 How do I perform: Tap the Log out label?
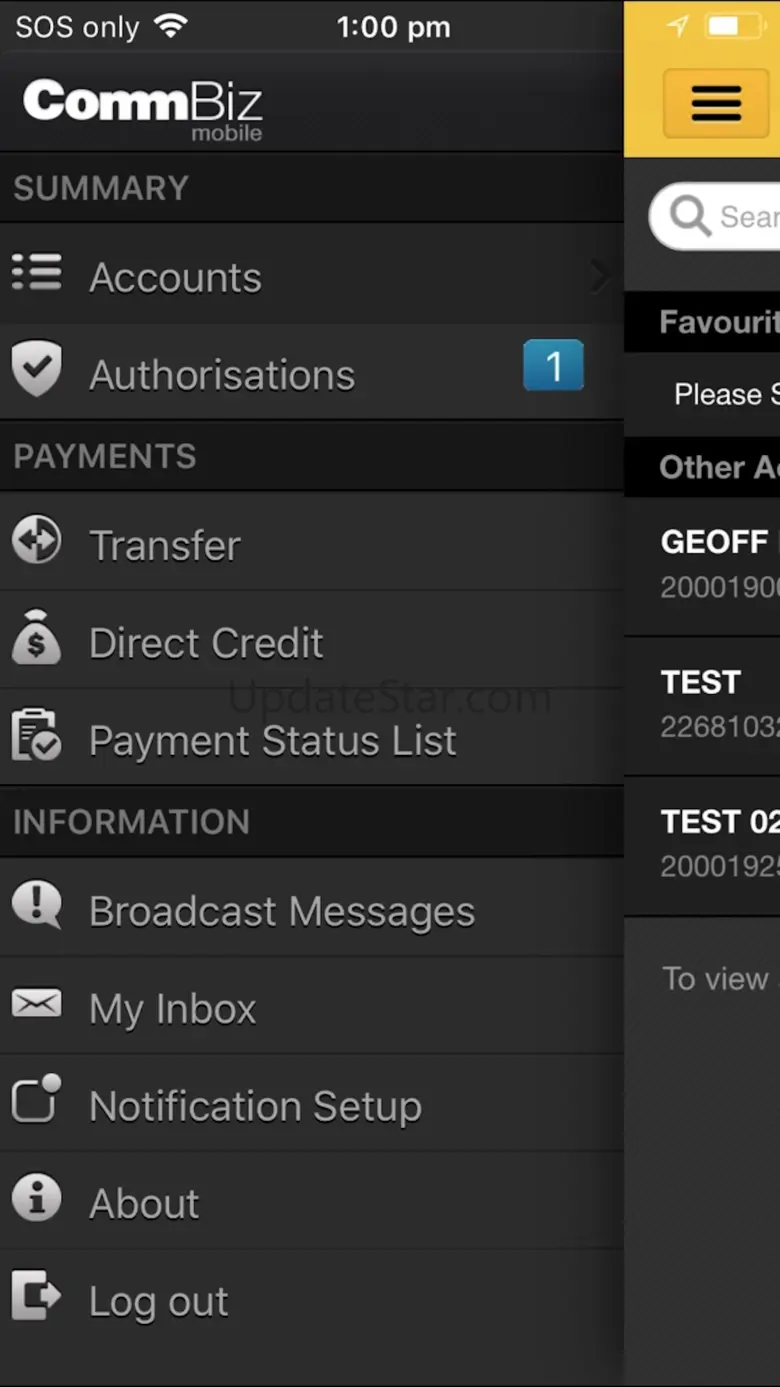point(159,1302)
